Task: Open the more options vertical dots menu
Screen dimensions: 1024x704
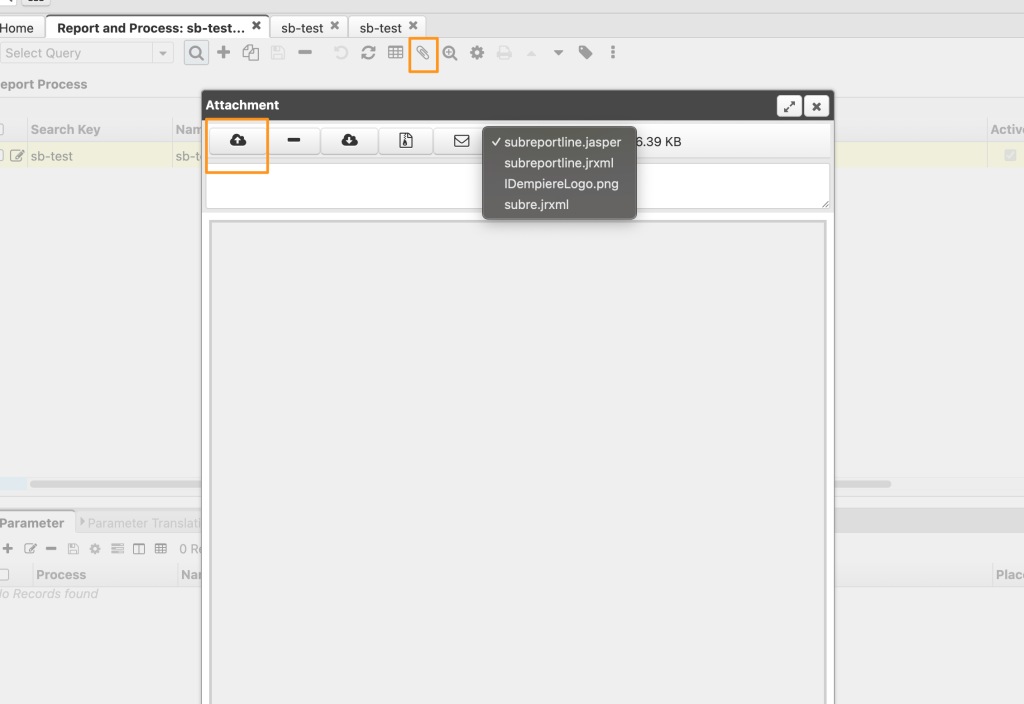Action: tap(613, 52)
